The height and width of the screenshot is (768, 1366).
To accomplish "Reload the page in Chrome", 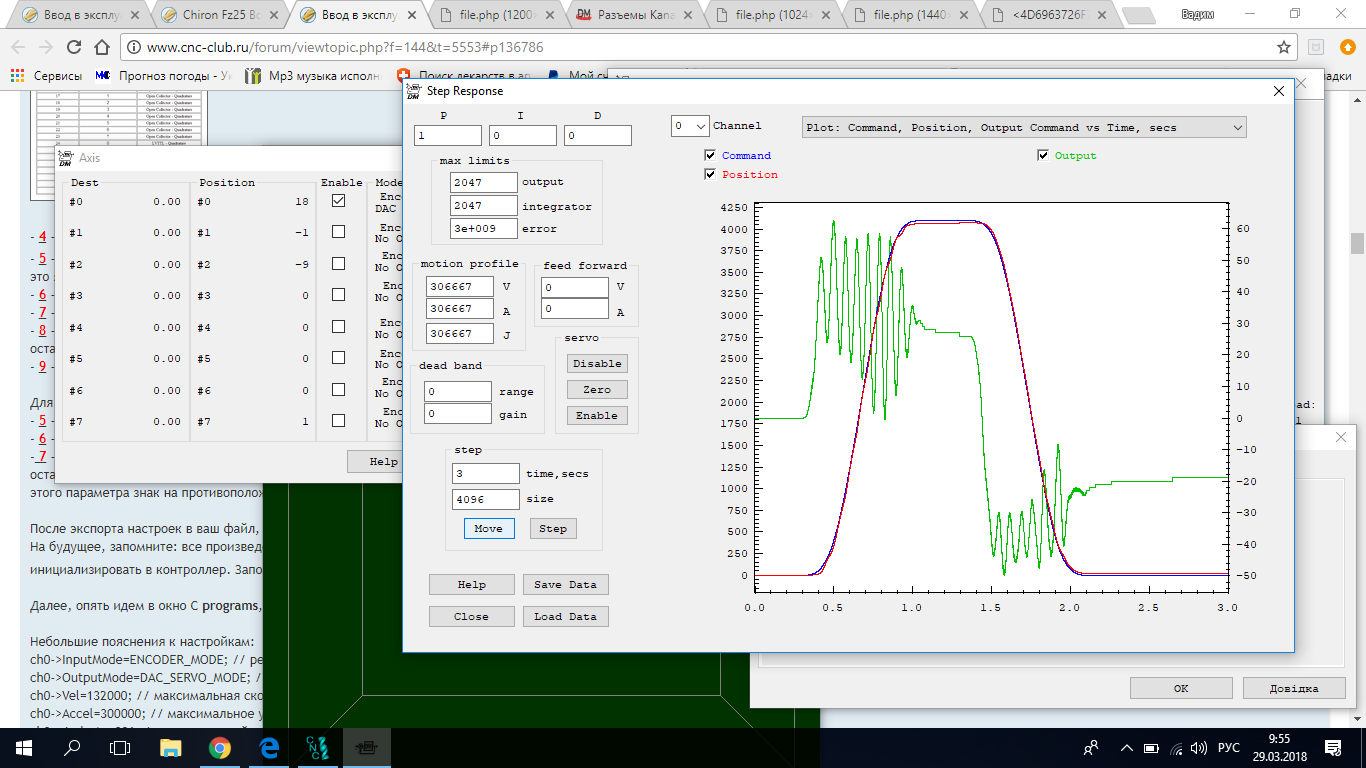I will 74,48.
